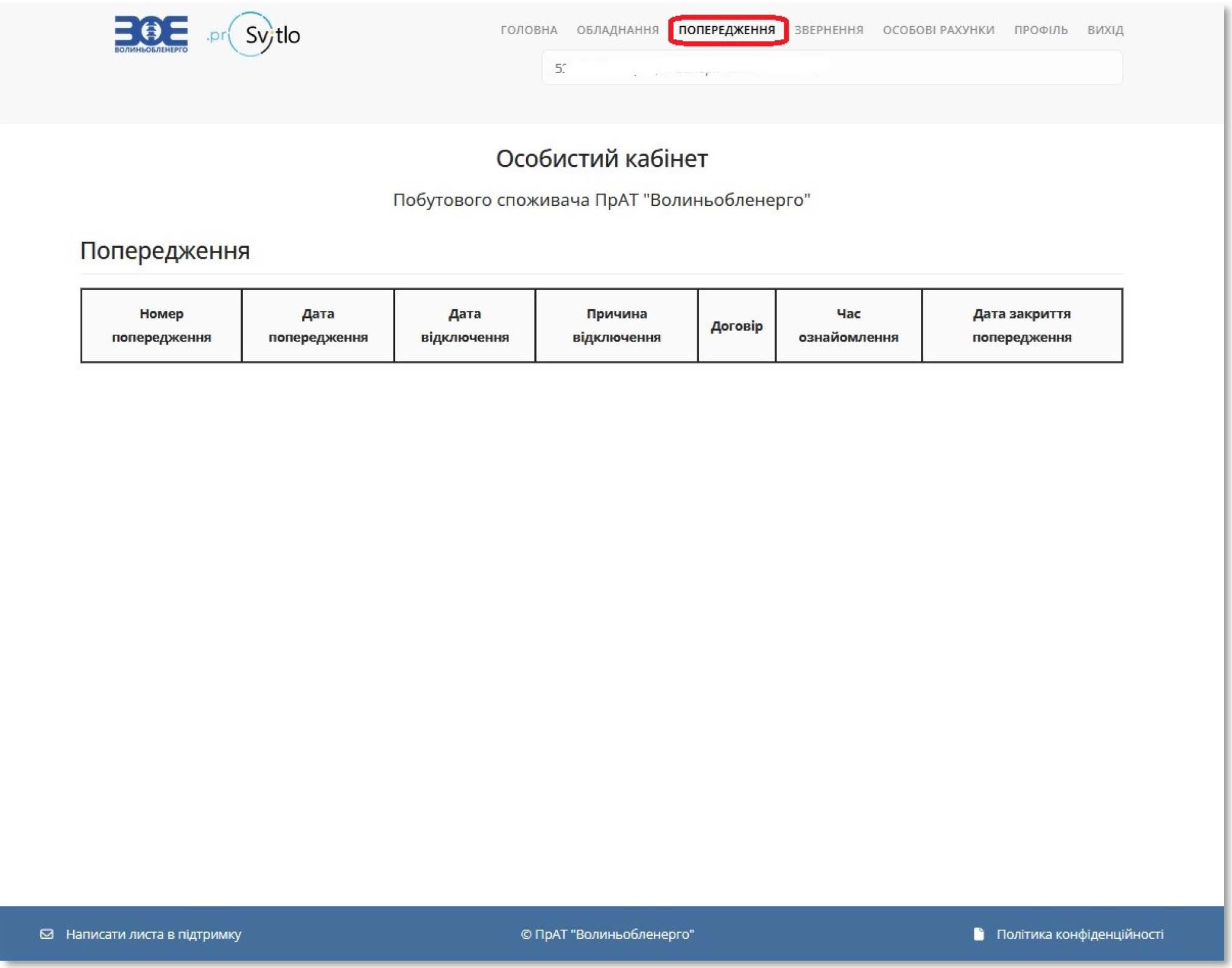The width and height of the screenshot is (1232, 968).
Task: Click the Дата попередження column header
Action: [x=318, y=326]
